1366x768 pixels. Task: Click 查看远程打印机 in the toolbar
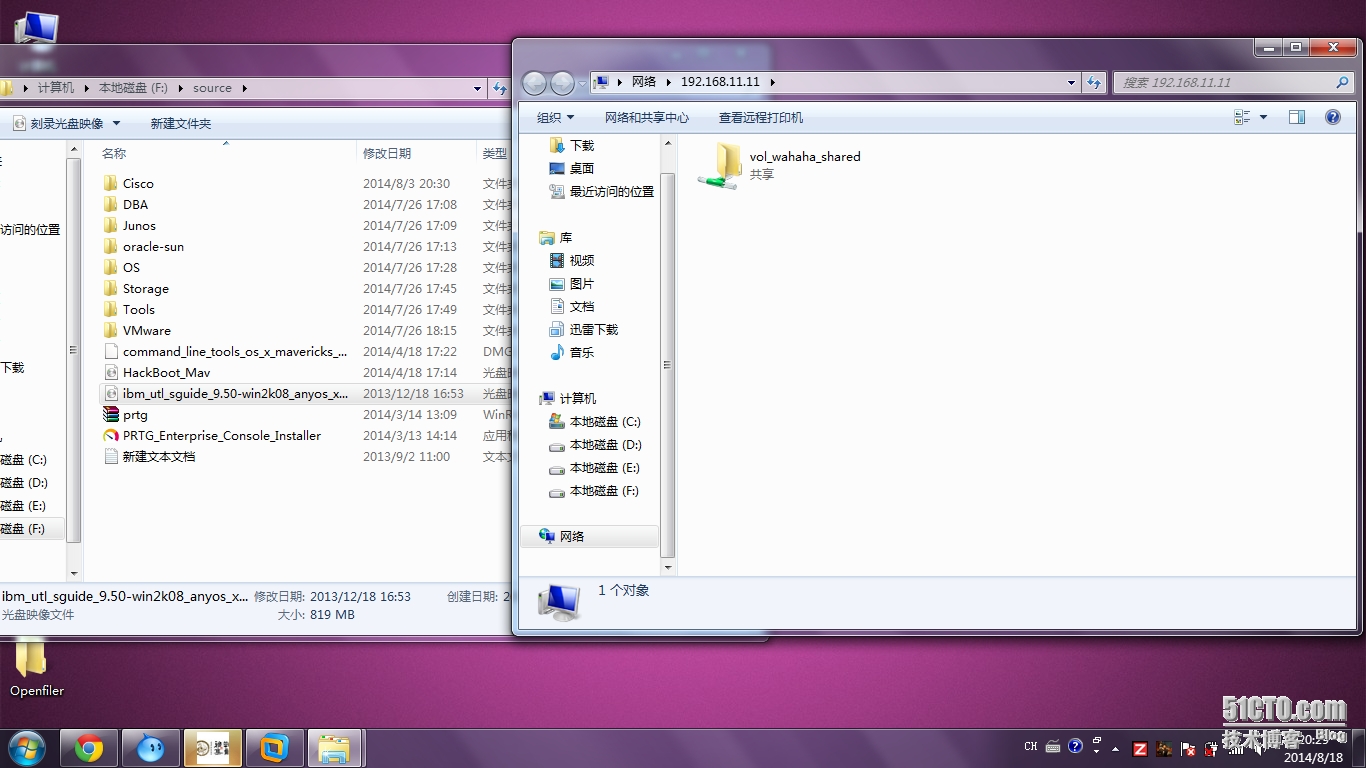(x=761, y=117)
